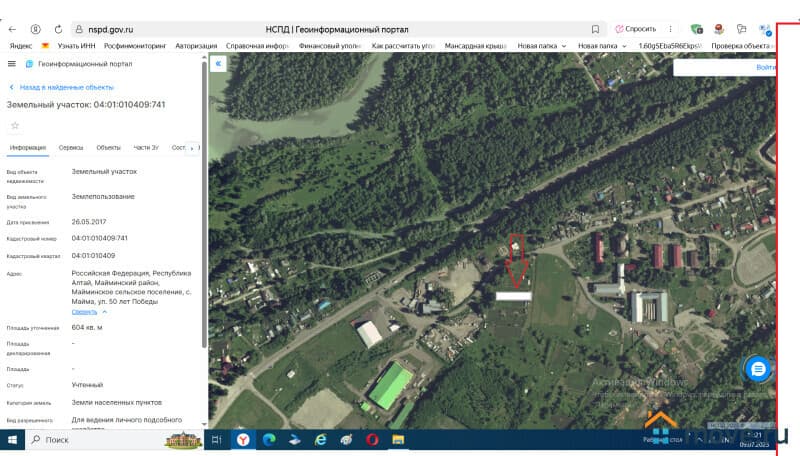This screenshot has height=456, width=800.
Task: Launch Opera from taskbar
Action: (372, 440)
